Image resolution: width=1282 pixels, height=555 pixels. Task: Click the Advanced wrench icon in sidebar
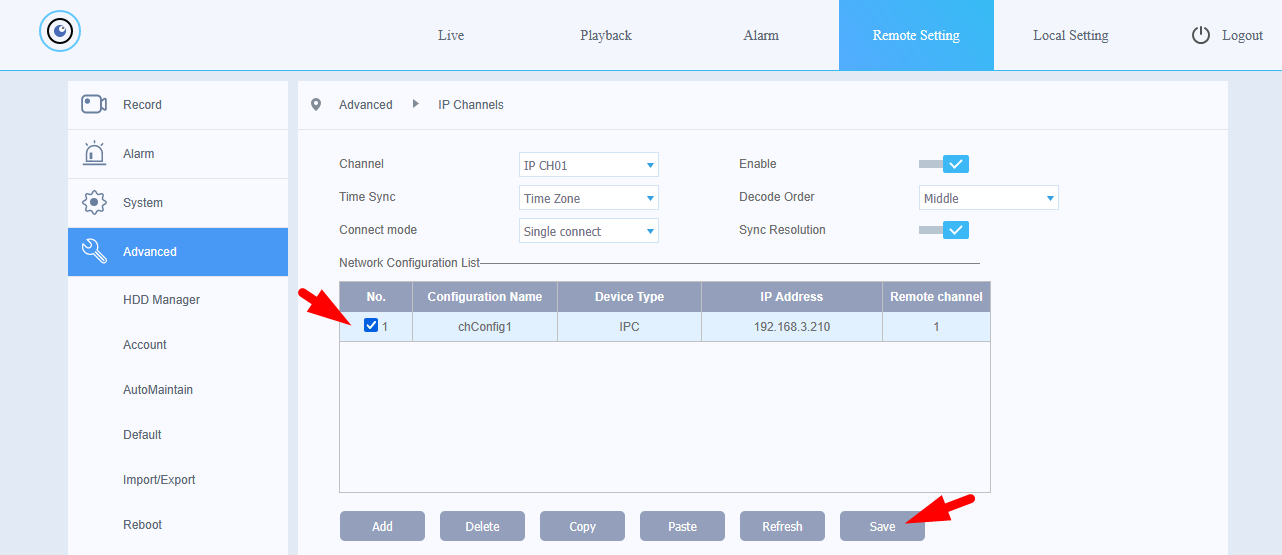(94, 251)
